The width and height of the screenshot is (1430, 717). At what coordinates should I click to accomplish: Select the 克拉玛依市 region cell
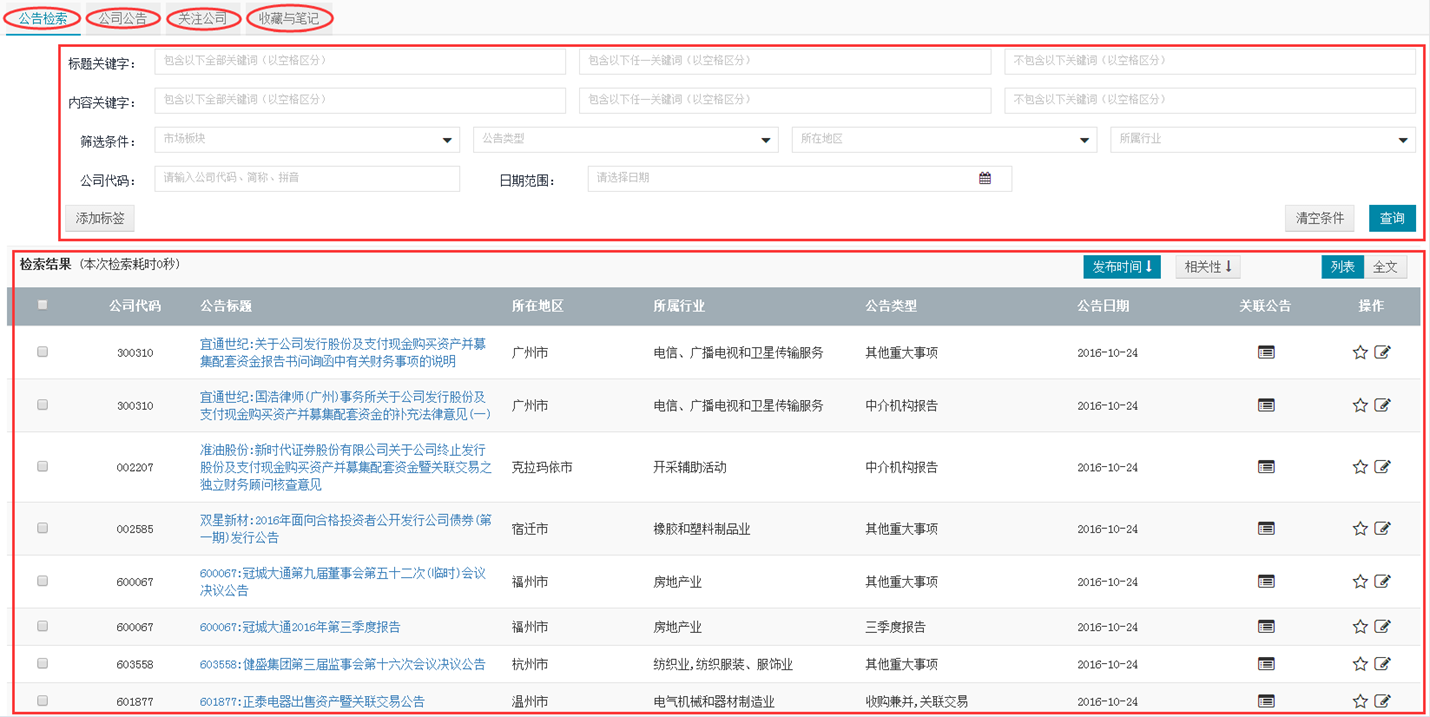coord(542,467)
